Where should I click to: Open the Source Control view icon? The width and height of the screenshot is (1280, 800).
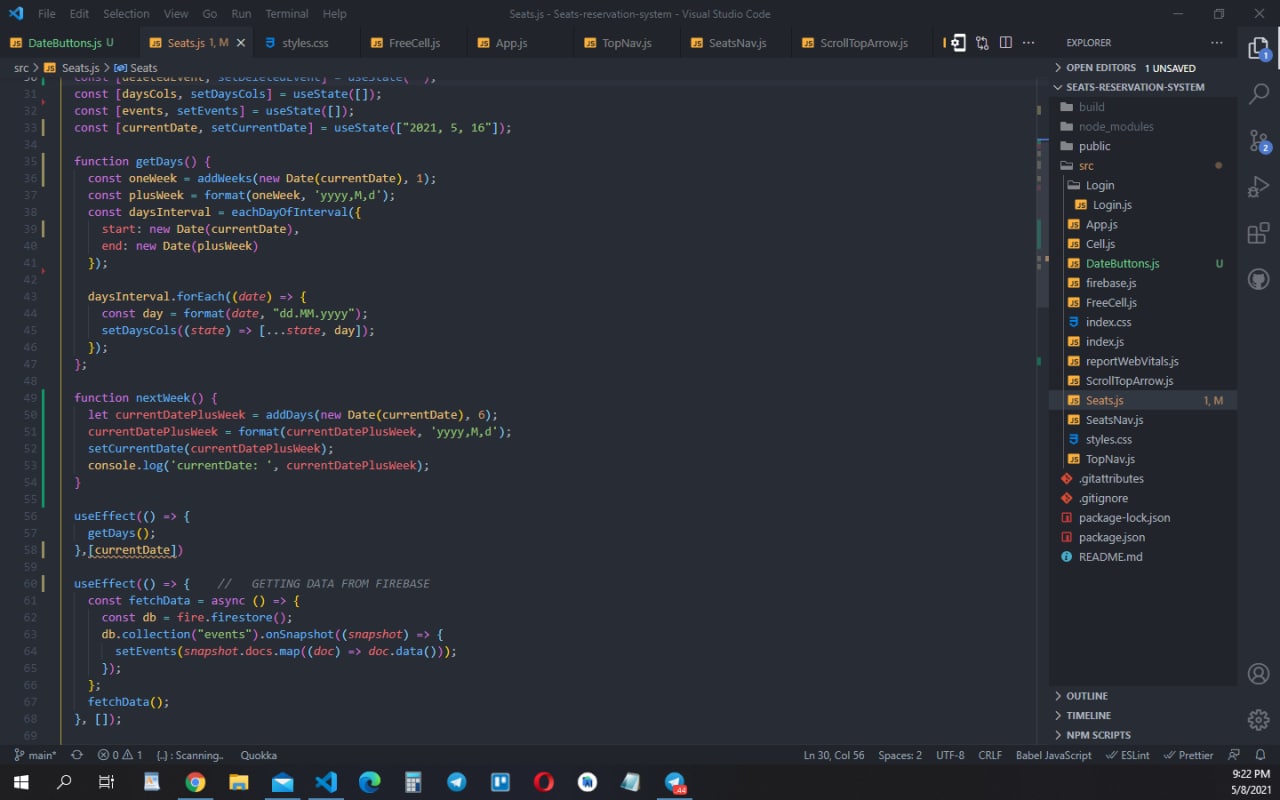pyautogui.click(x=1259, y=141)
